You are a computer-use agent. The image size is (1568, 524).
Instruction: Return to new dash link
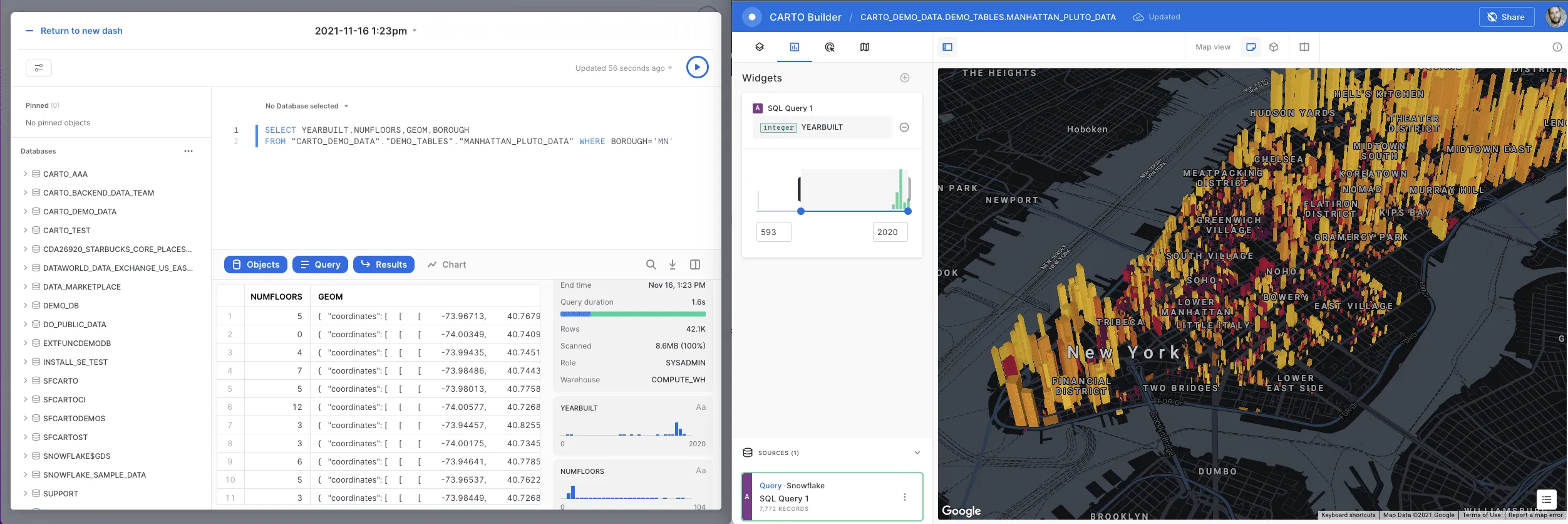point(81,31)
